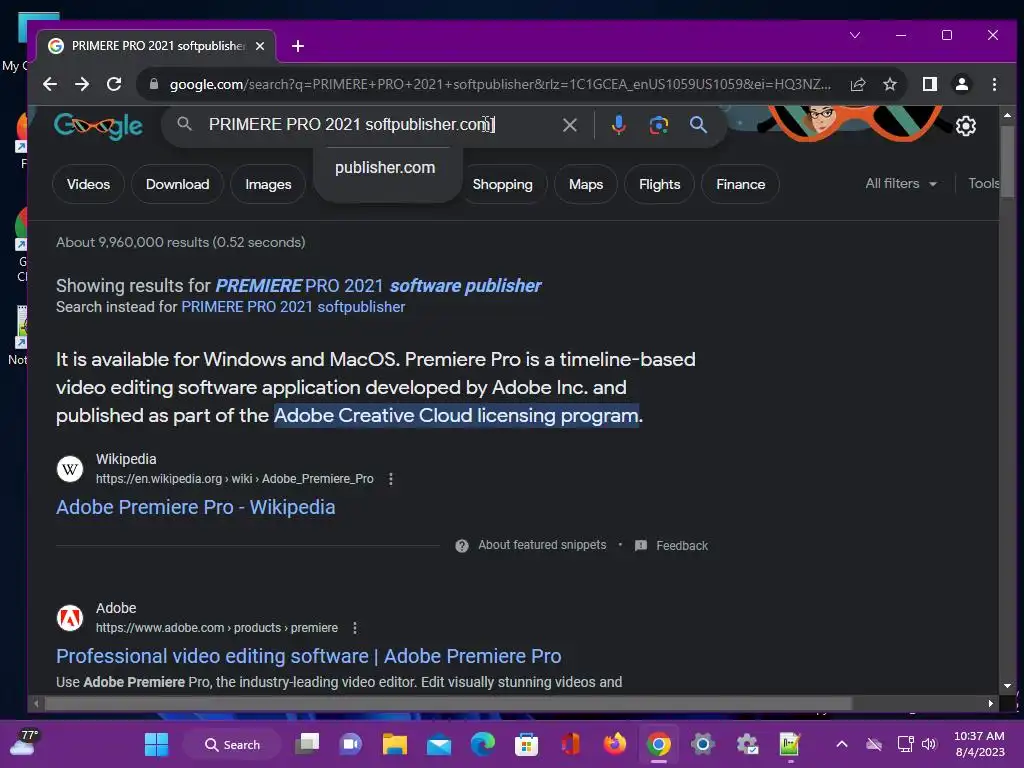Close the PRIMERE PRO 2021 tab

coord(260,46)
